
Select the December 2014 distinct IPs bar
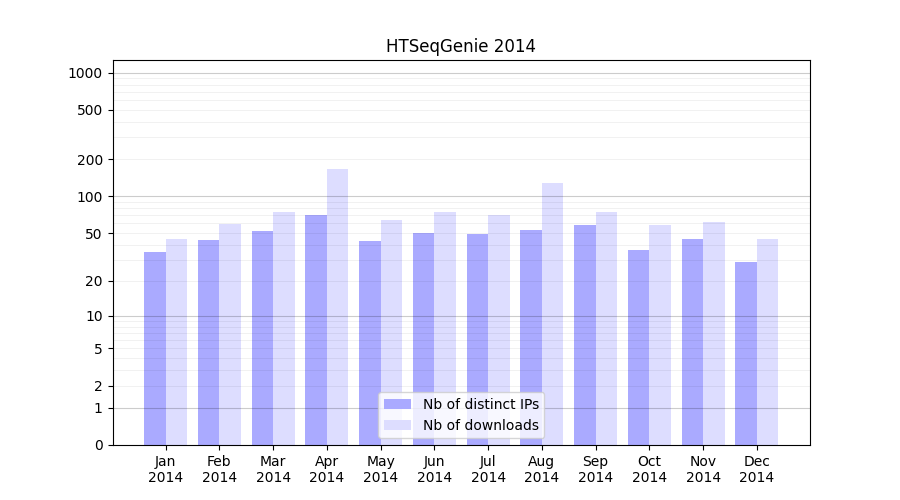coord(746,353)
